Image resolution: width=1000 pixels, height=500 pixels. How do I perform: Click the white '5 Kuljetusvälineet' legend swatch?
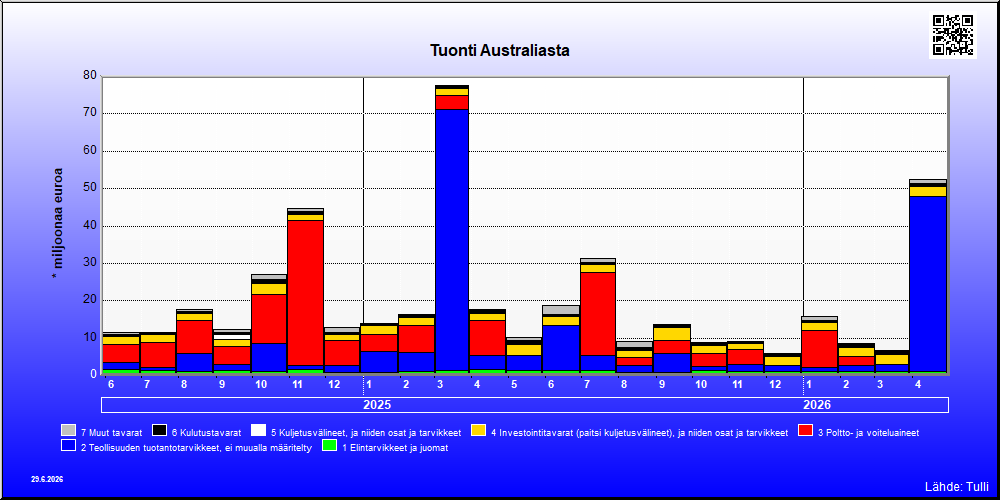pos(258,431)
